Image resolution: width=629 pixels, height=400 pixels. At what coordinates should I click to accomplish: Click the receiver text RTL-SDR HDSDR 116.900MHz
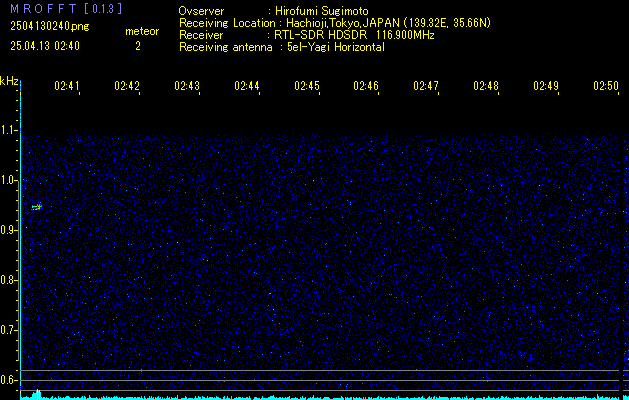click(354, 35)
